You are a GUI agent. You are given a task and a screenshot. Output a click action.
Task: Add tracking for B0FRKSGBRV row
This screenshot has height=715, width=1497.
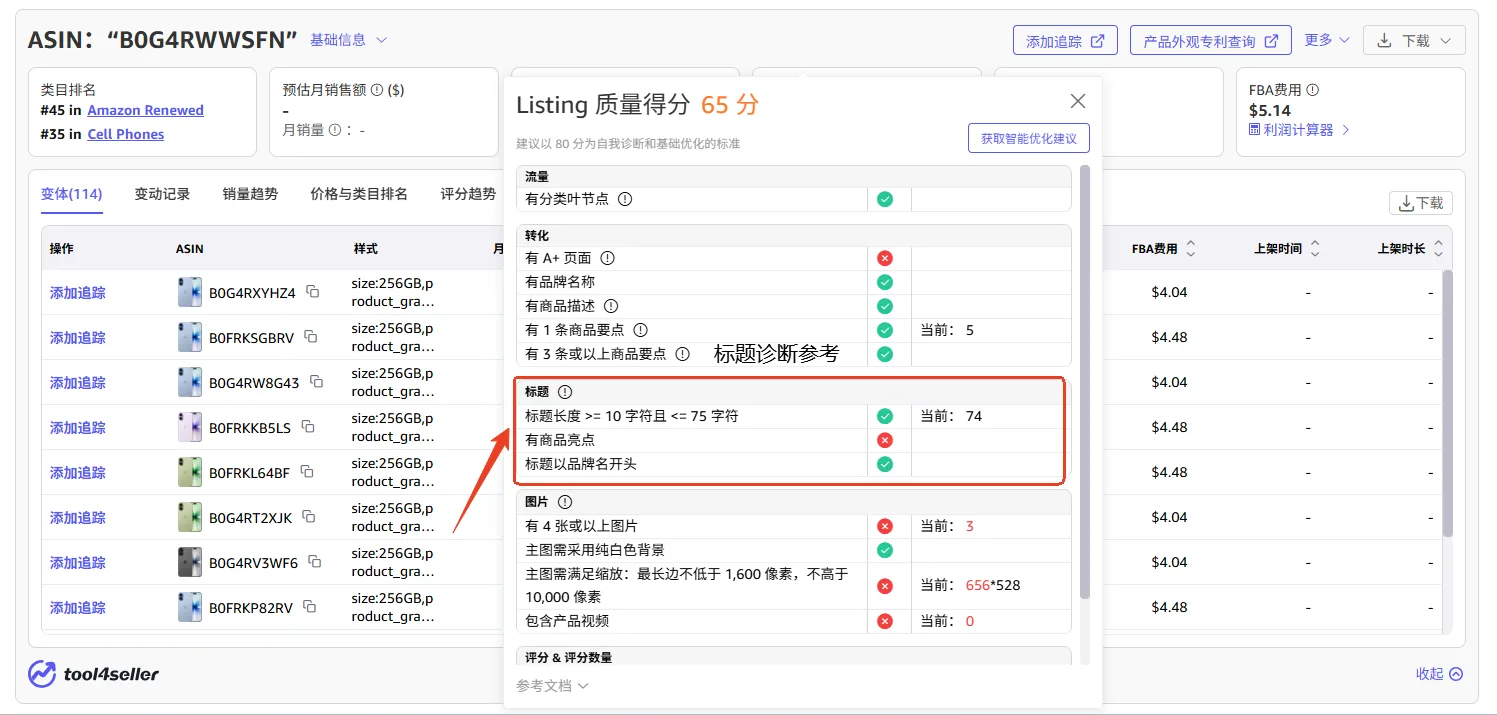click(78, 338)
